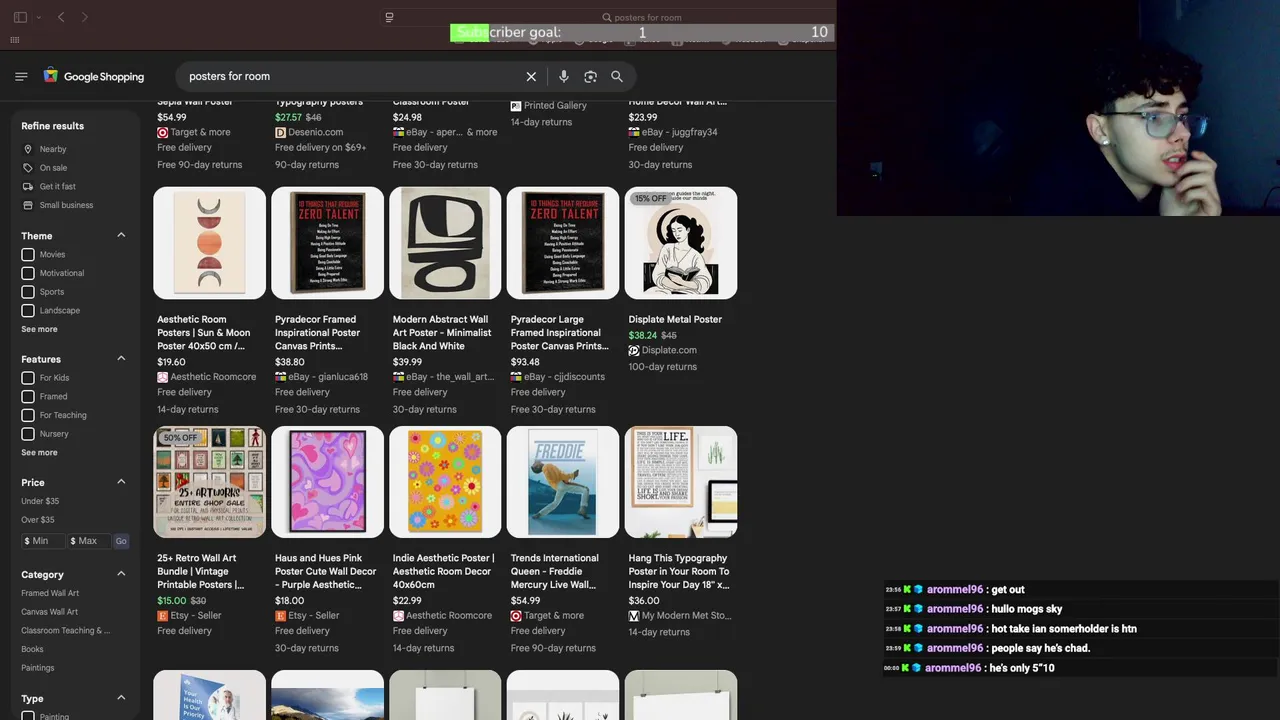Clear the search box text
This screenshot has height=720, width=1280.
click(531, 76)
